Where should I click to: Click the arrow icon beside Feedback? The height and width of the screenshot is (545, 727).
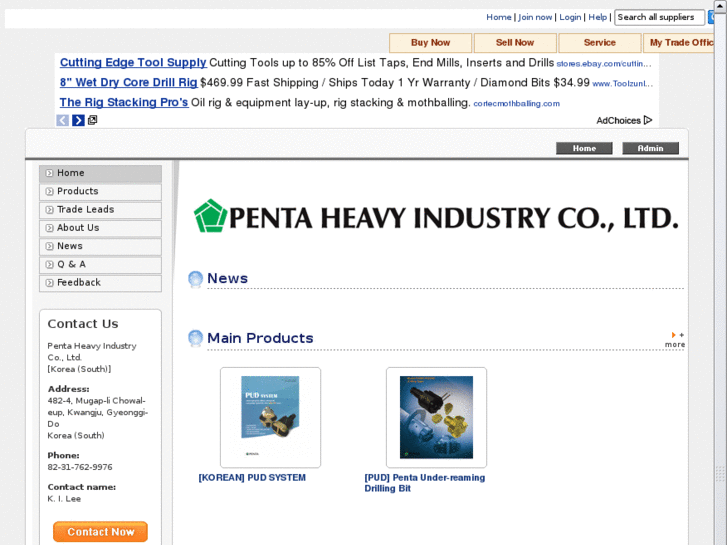[49, 282]
